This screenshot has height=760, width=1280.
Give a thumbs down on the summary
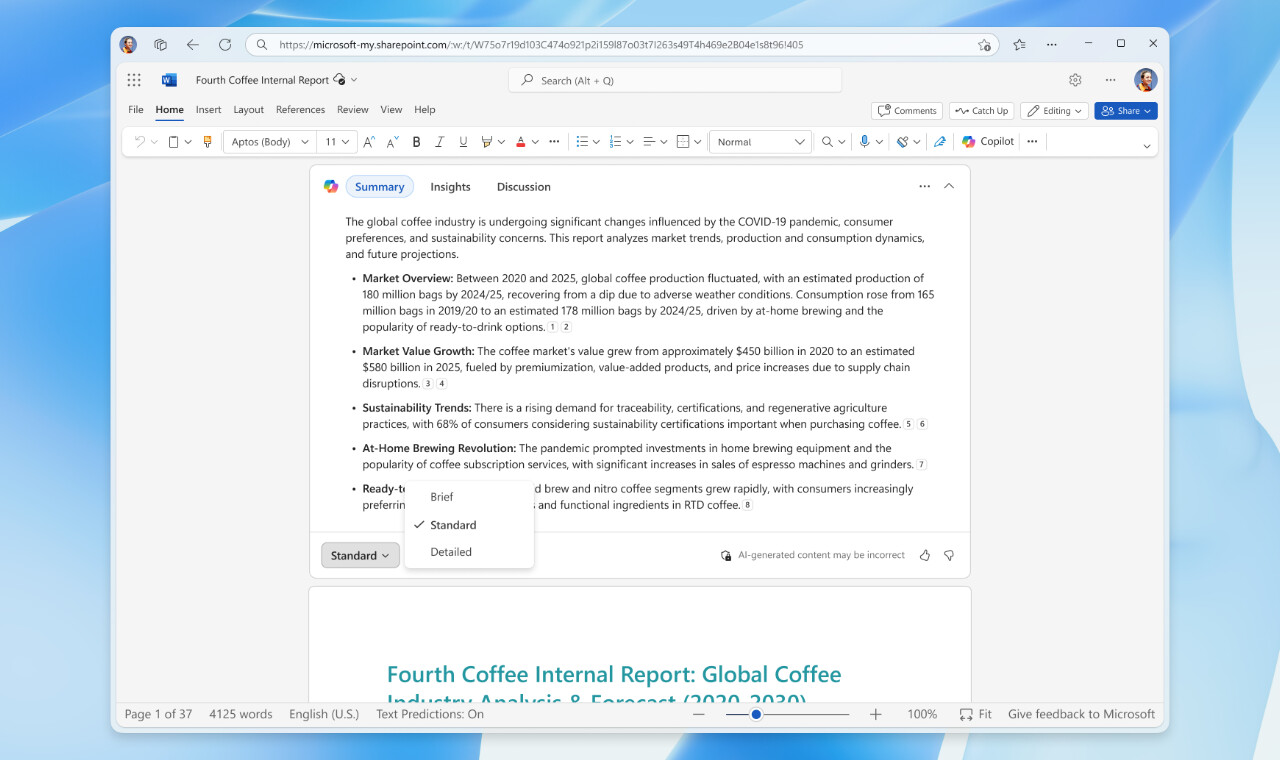(948, 555)
